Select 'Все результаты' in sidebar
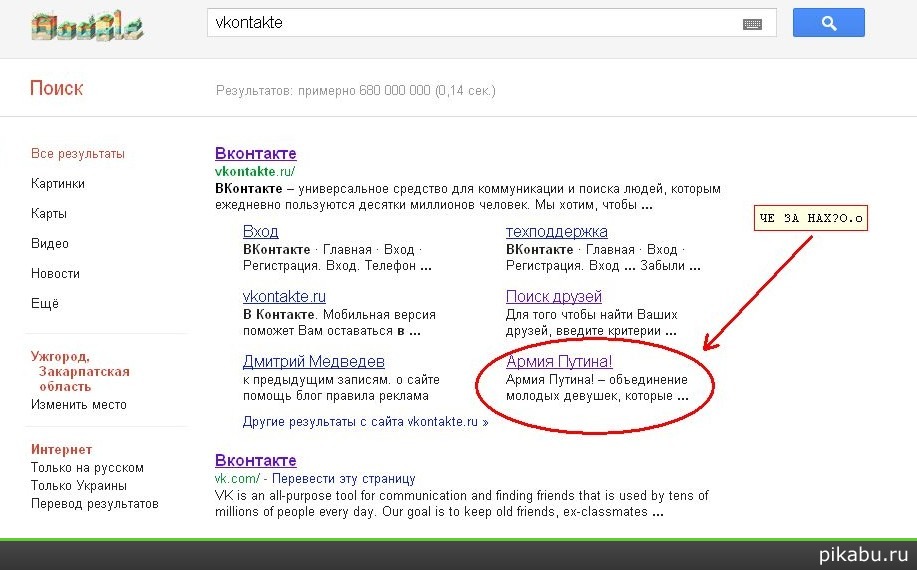The width and height of the screenshot is (917, 570). [x=78, y=154]
